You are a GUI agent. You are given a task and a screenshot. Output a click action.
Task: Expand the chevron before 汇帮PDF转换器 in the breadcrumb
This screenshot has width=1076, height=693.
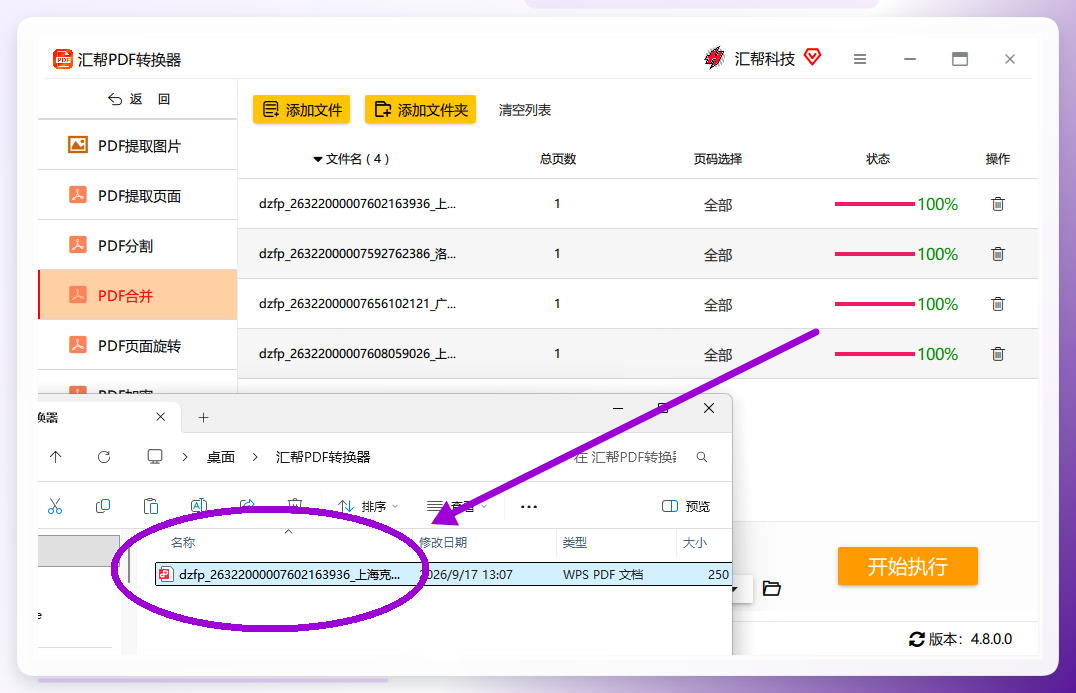click(255, 457)
